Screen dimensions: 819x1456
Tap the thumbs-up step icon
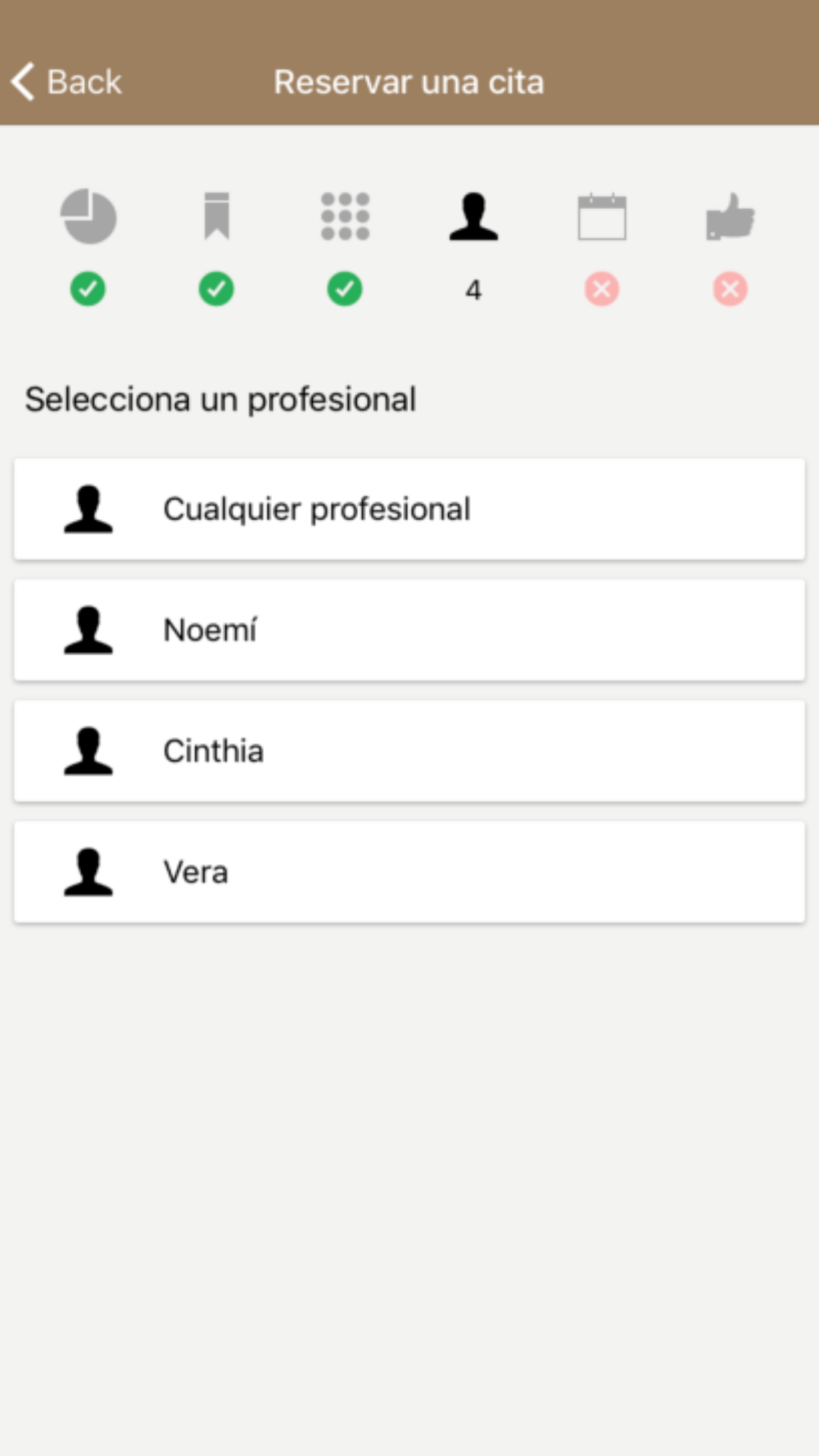[x=731, y=216]
